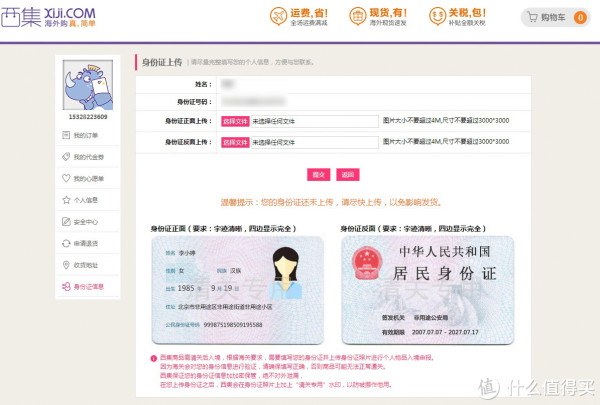Image resolution: width=600 pixels, height=405 pixels.
Task: Click the orange cart count badge 0
Action: tap(580, 18)
